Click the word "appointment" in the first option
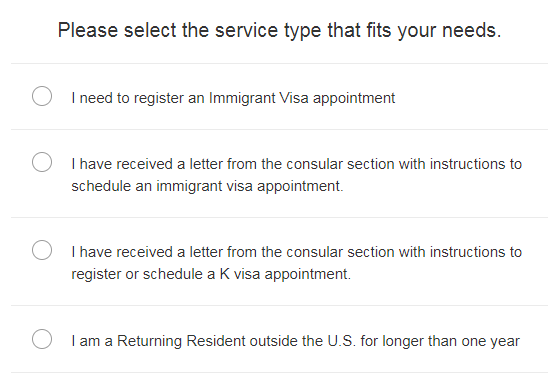 (354, 98)
